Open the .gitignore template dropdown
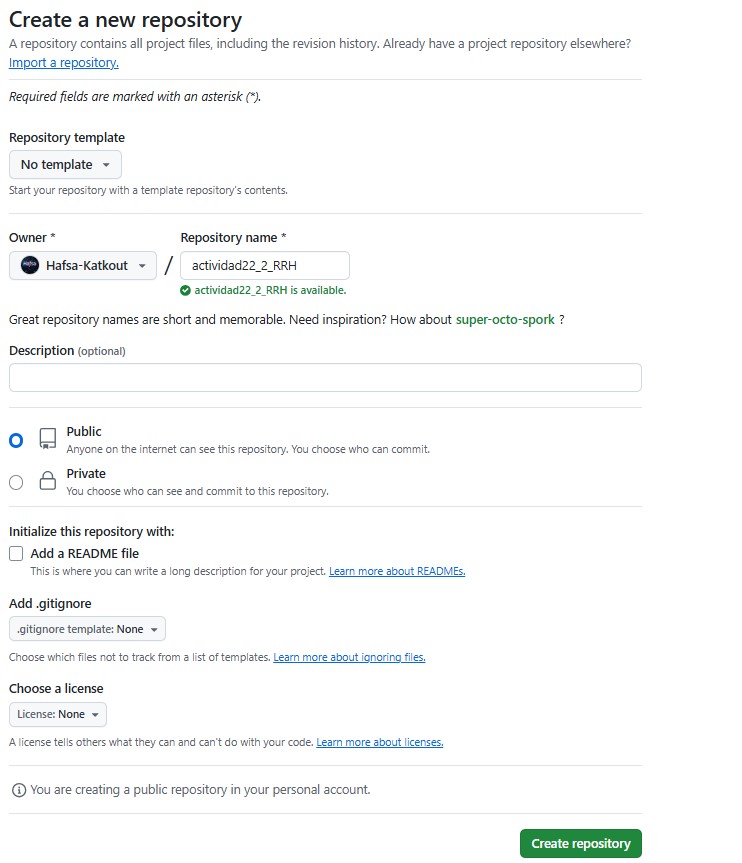The width and height of the screenshot is (742, 863). [x=87, y=629]
